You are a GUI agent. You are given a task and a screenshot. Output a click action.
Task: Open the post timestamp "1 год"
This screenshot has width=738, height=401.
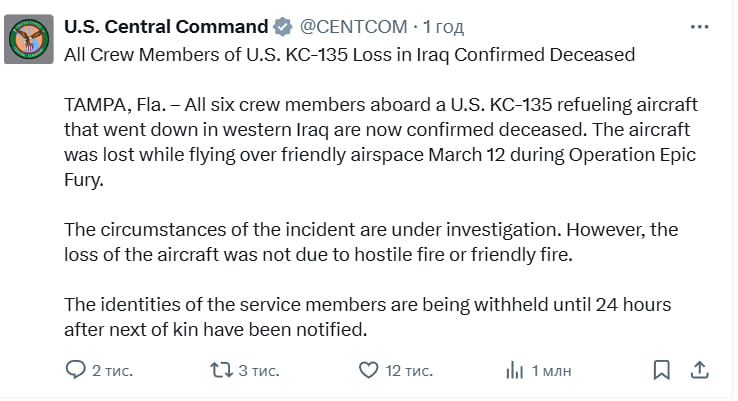tap(443, 26)
